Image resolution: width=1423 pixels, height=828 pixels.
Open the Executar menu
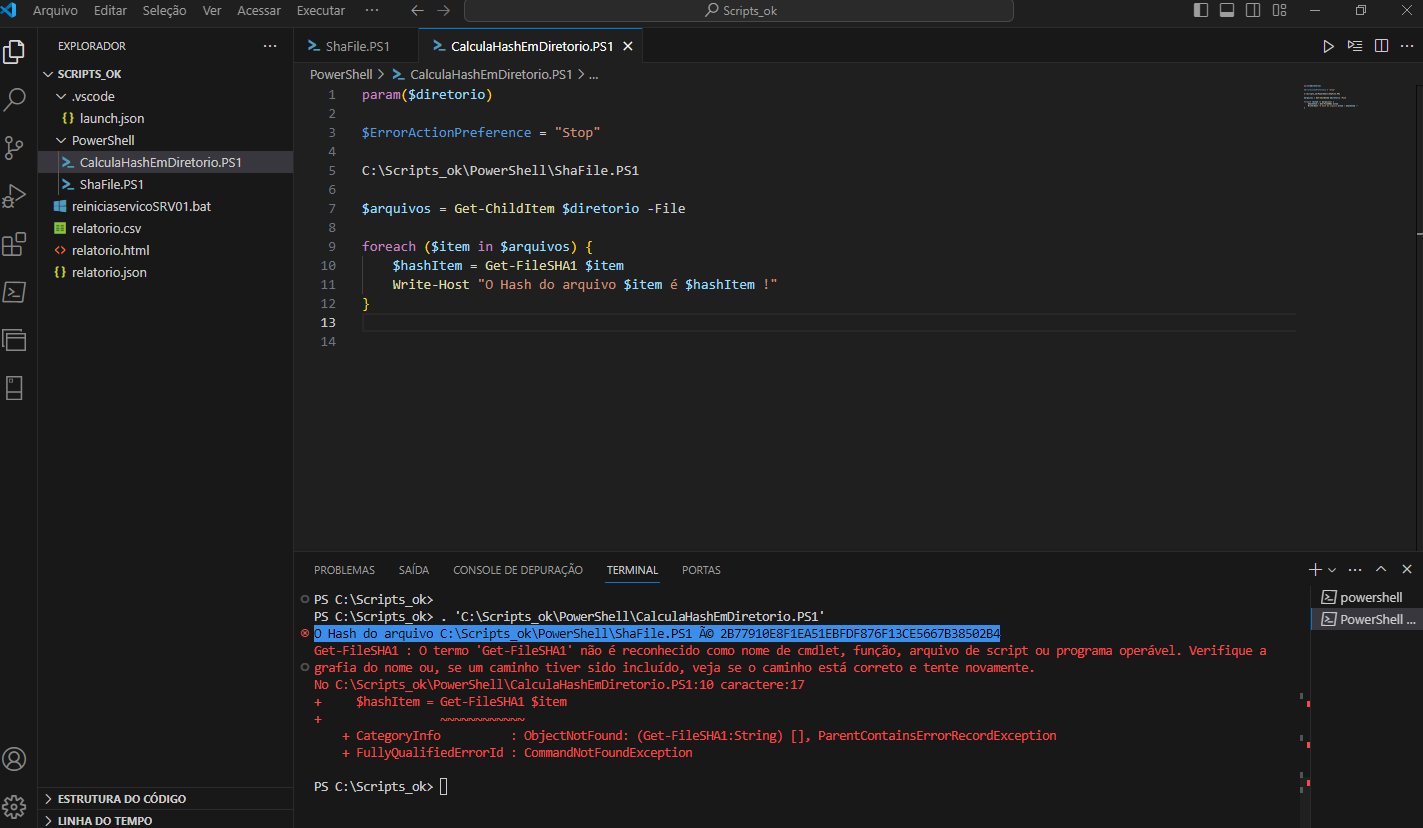[321, 11]
